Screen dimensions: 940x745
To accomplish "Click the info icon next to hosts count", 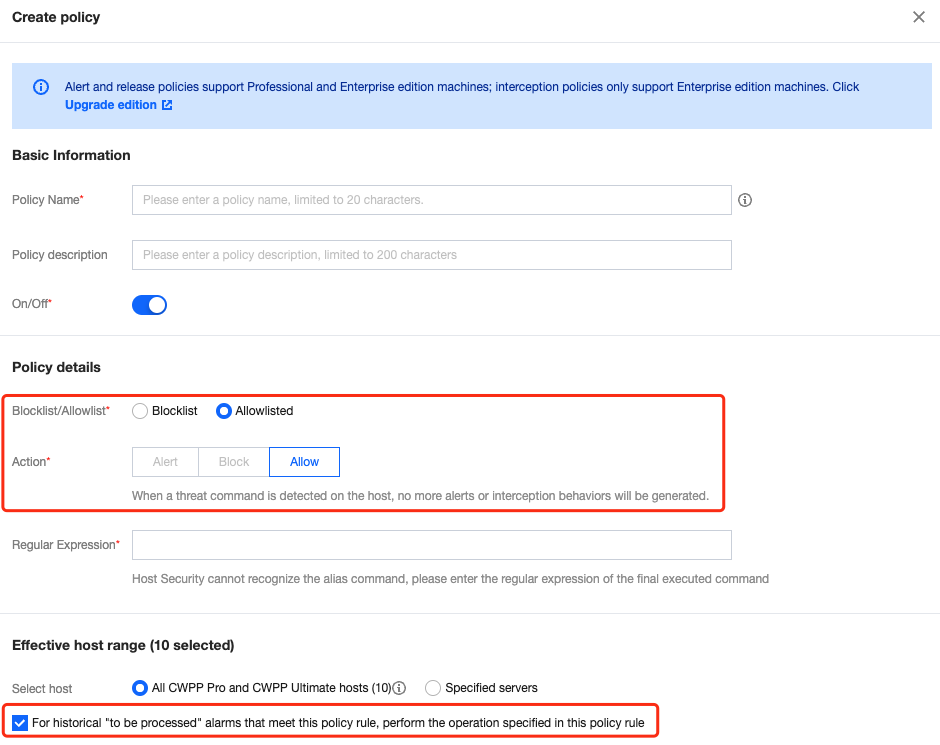I will (x=399, y=688).
